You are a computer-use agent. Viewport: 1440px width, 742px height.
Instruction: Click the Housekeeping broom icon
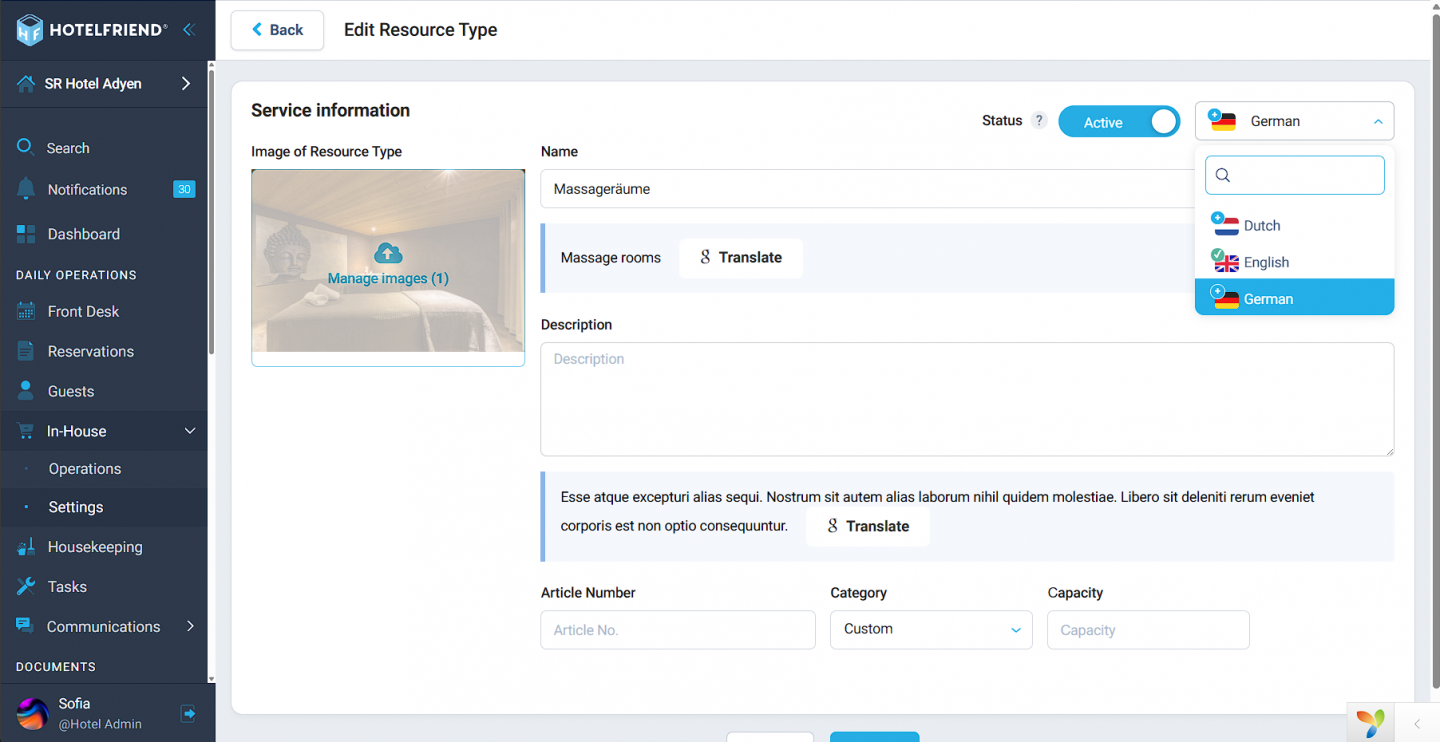coord(26,547)
